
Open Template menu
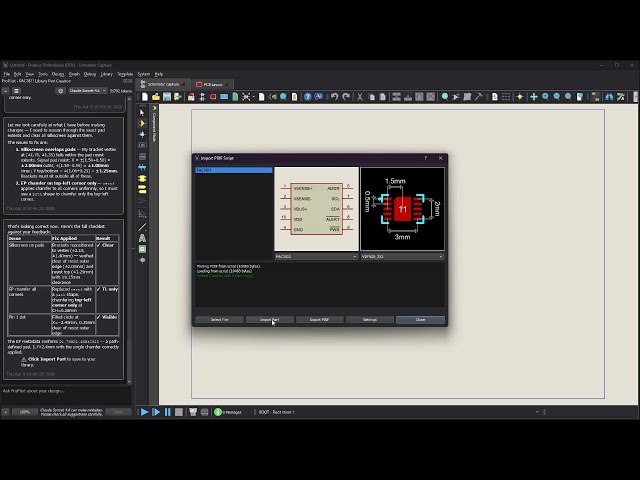coord(125,74)
